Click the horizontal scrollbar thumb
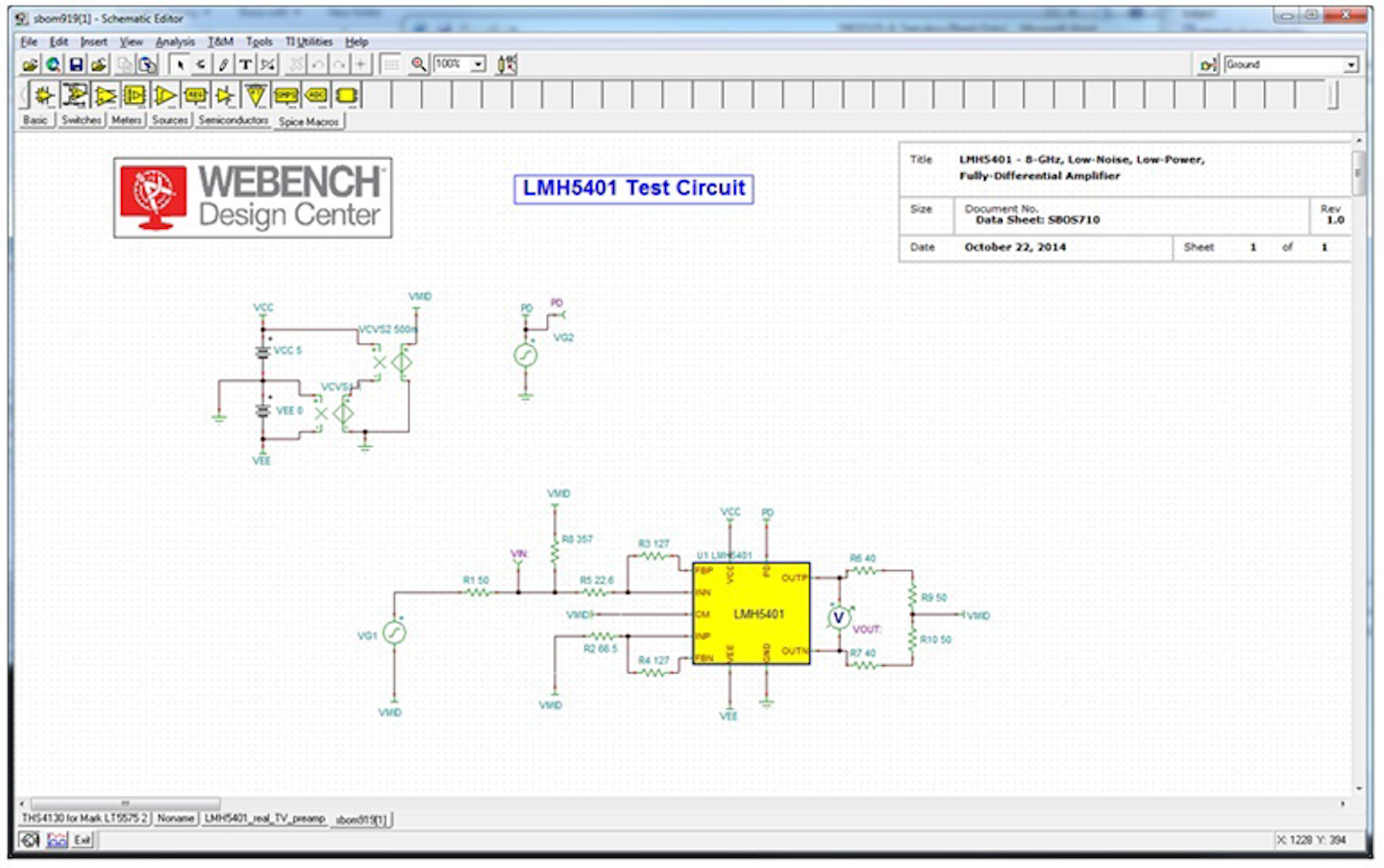Viewport: 1384px width, 868px height. [125, 804]
